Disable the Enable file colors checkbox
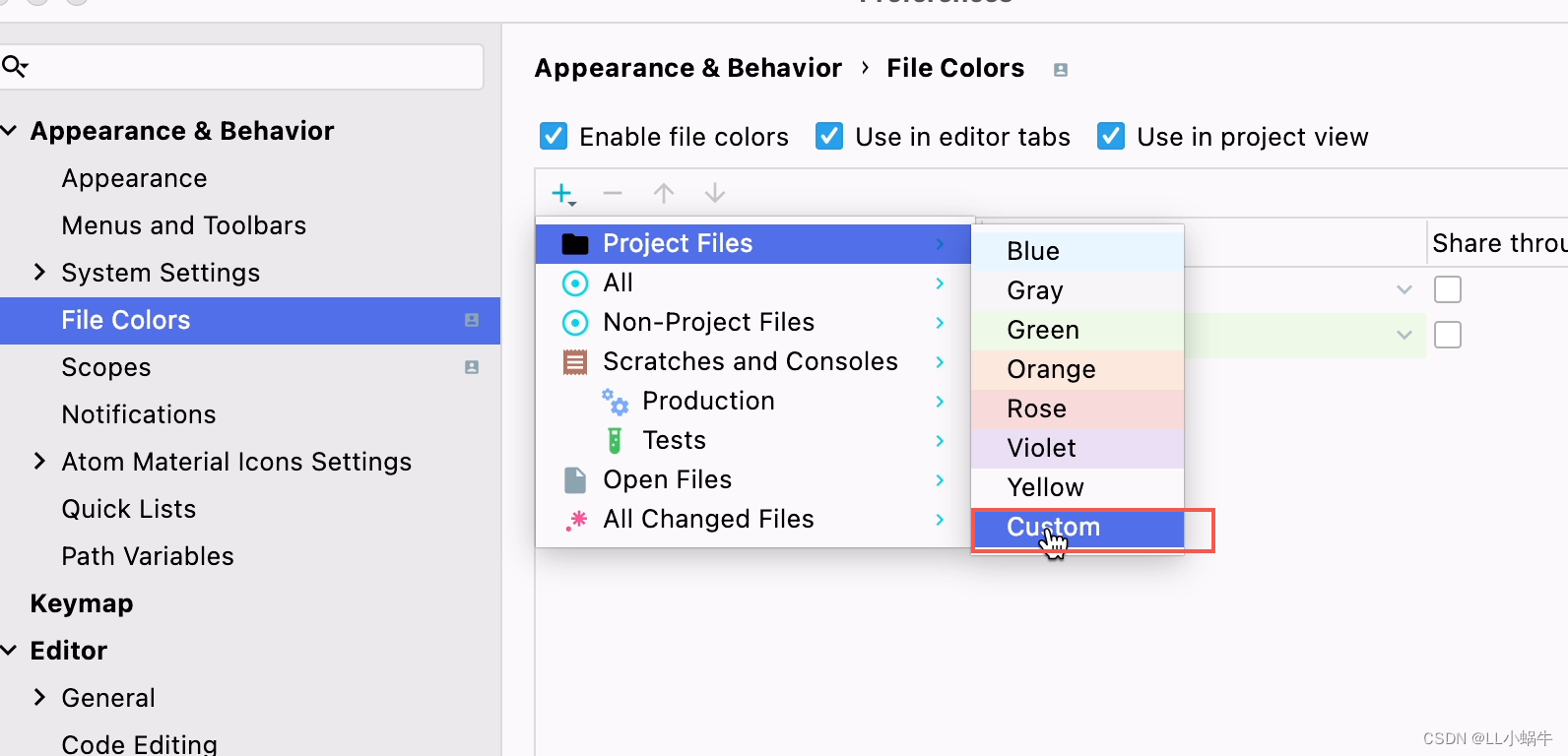 click(x=554, y=136)
